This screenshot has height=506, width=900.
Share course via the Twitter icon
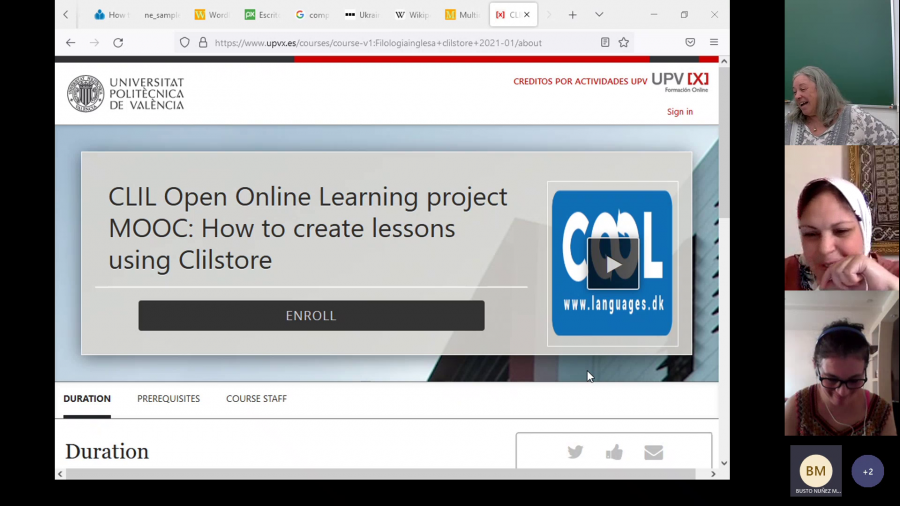pos(575,453)
